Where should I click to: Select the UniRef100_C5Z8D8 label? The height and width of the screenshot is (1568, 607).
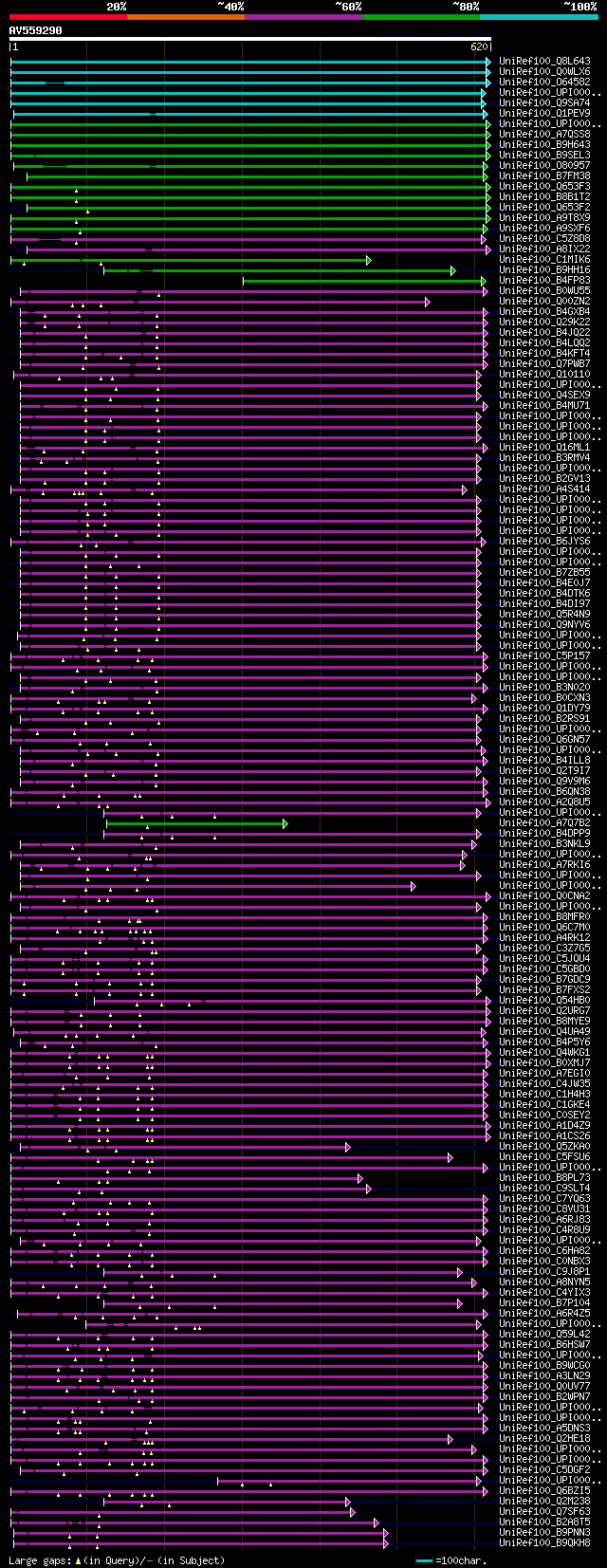(544, 238)
